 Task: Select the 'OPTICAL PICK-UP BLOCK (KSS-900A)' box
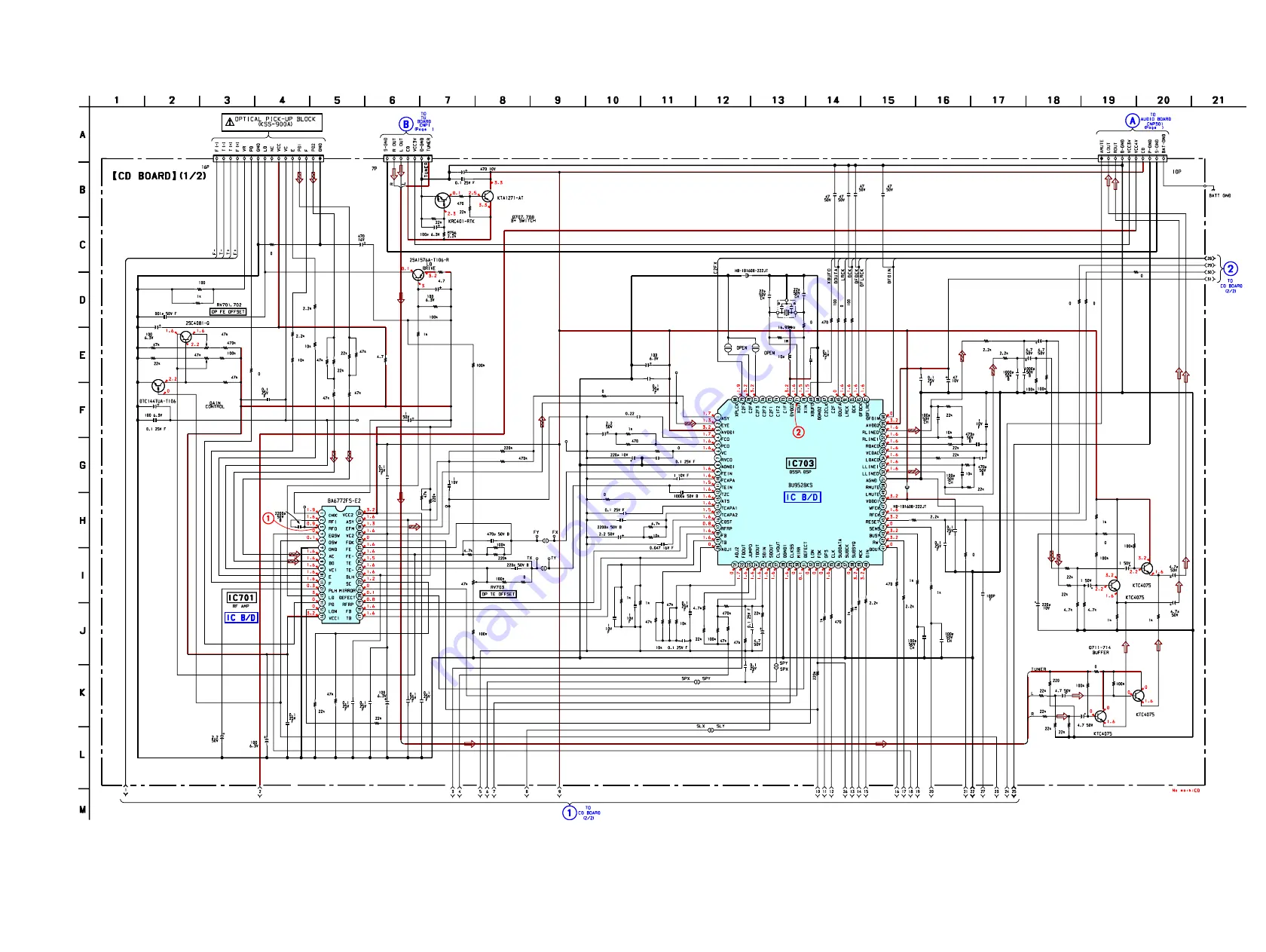pos(272,121)
